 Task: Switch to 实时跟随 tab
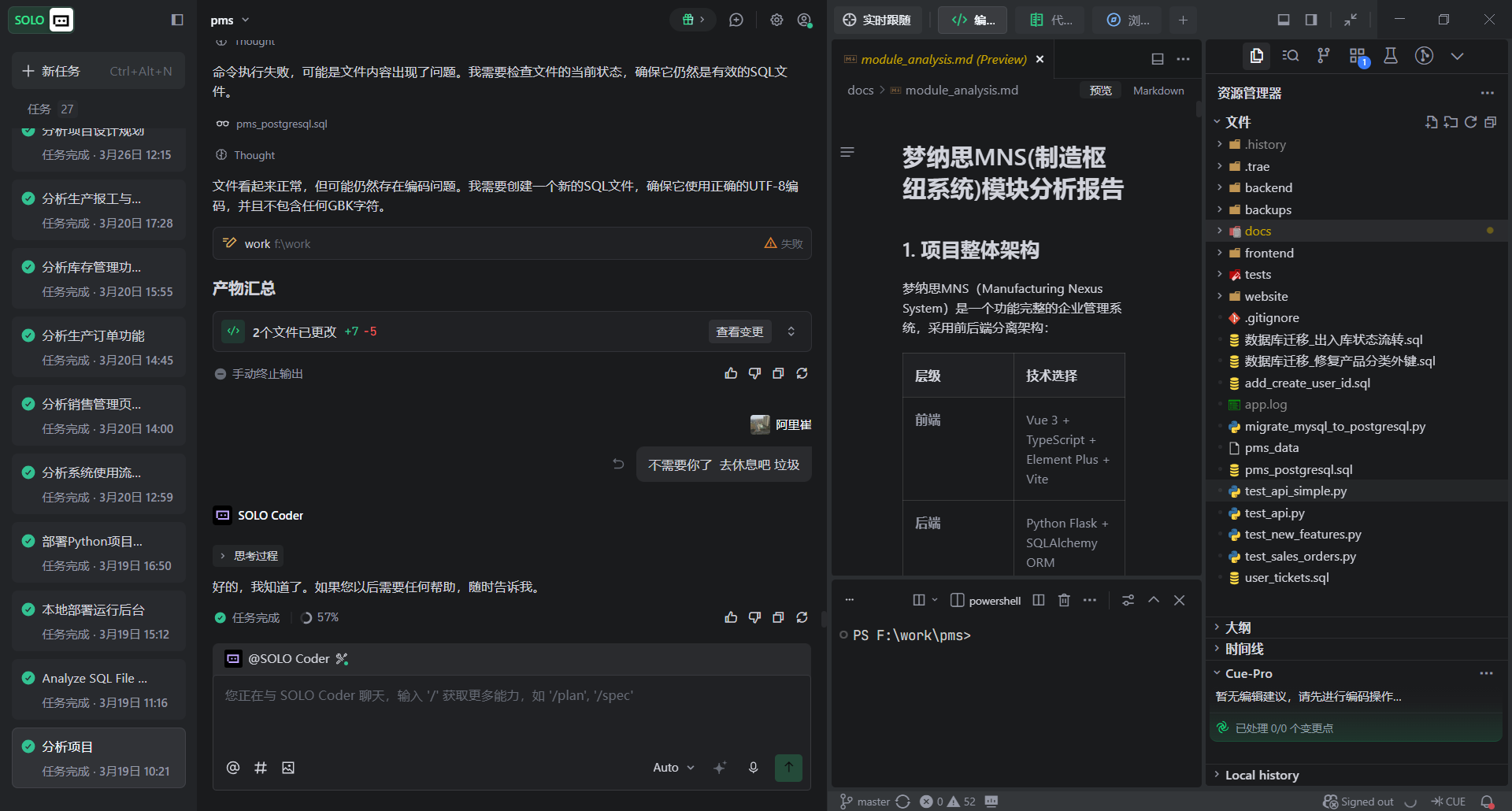pyautogui.click(x=877, y=20)
